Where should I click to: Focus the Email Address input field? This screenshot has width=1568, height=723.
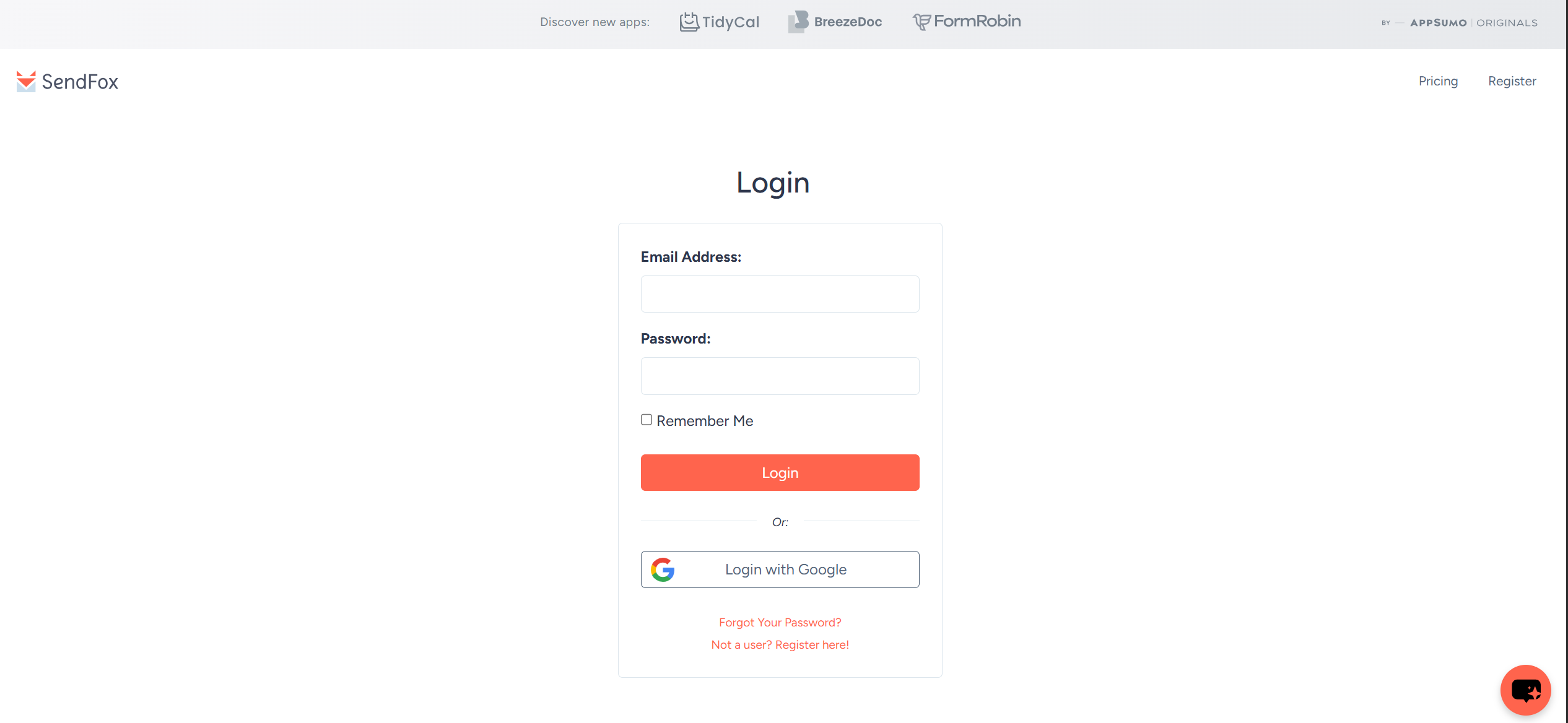(x=780, y=294)
